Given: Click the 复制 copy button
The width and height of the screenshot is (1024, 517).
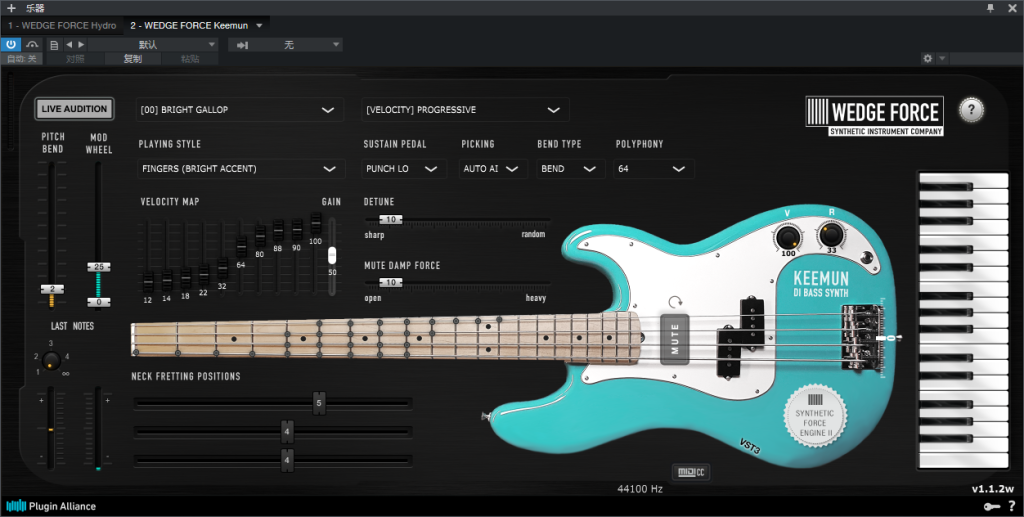Looking at the screenshot, I should coord(133,59).
